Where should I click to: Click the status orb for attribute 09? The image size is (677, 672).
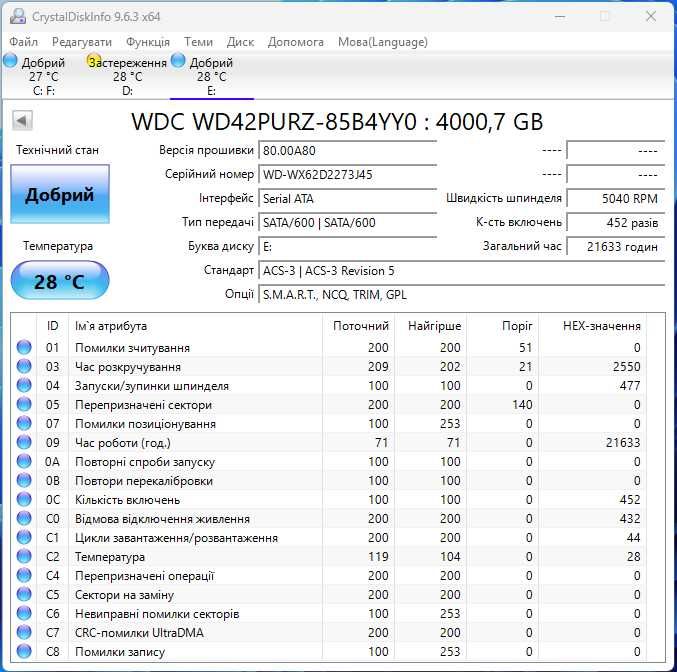click(x=24, y=442)
